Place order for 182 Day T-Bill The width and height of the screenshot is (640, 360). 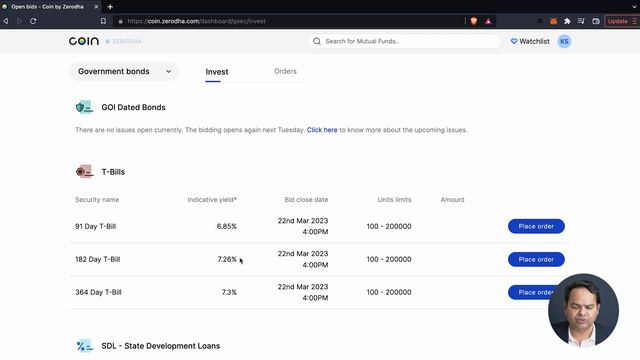click(536, 259)
